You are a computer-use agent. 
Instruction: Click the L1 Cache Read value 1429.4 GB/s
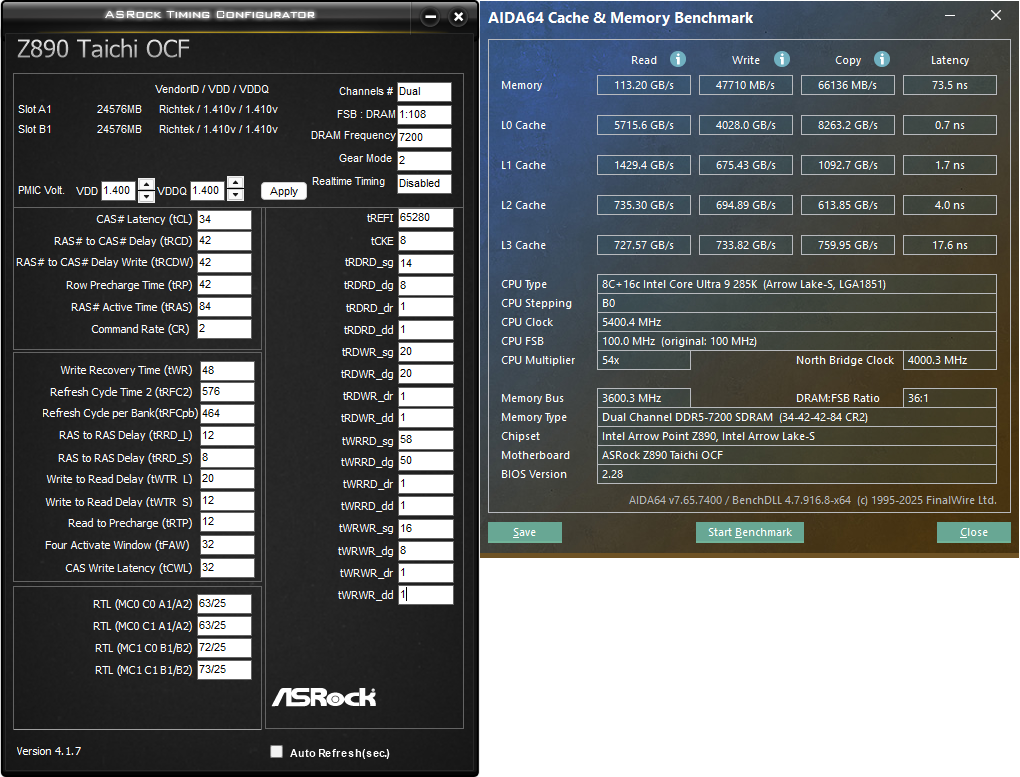click(644, 165)
